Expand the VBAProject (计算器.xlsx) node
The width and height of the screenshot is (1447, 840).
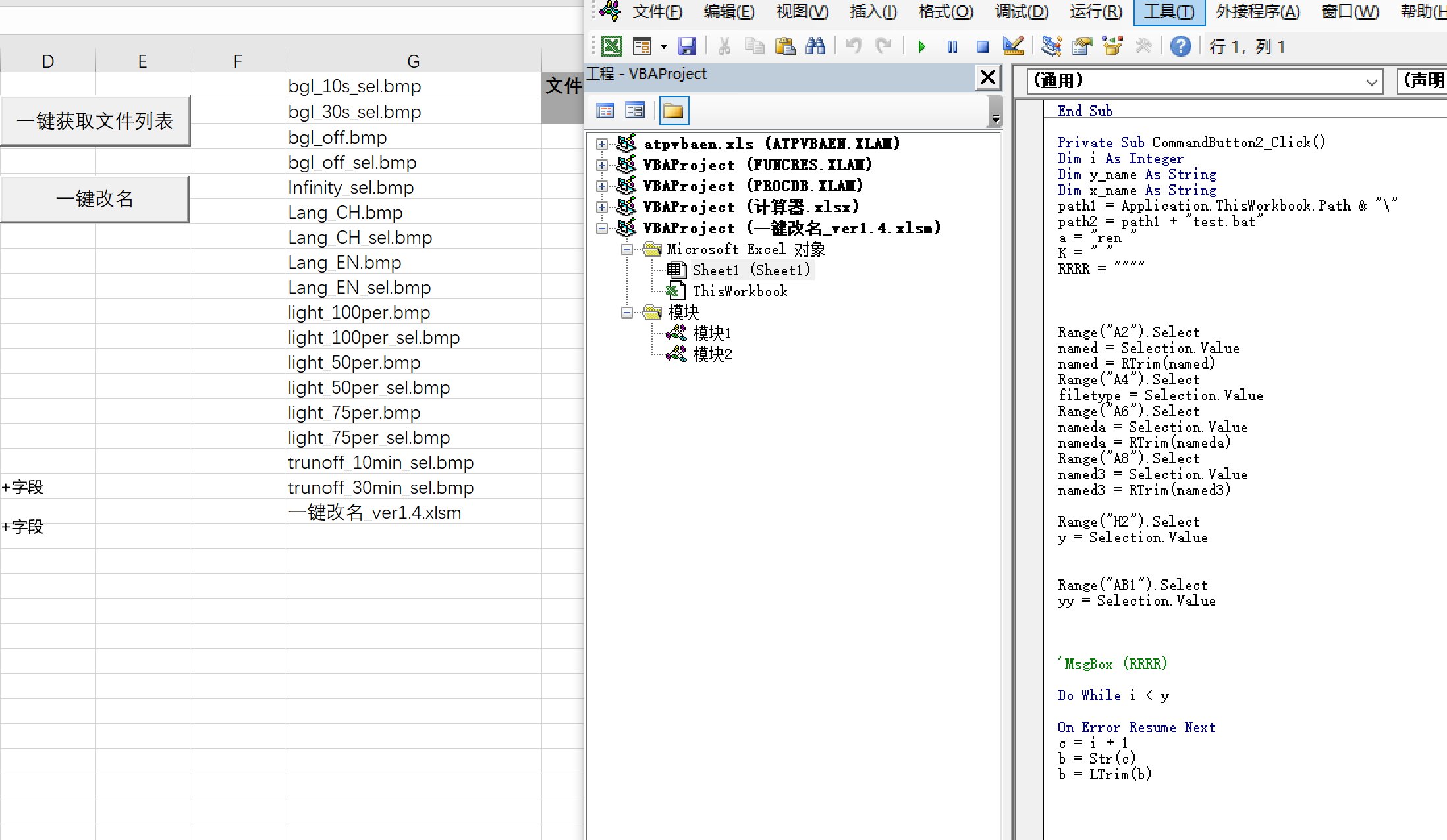point(601,207)
